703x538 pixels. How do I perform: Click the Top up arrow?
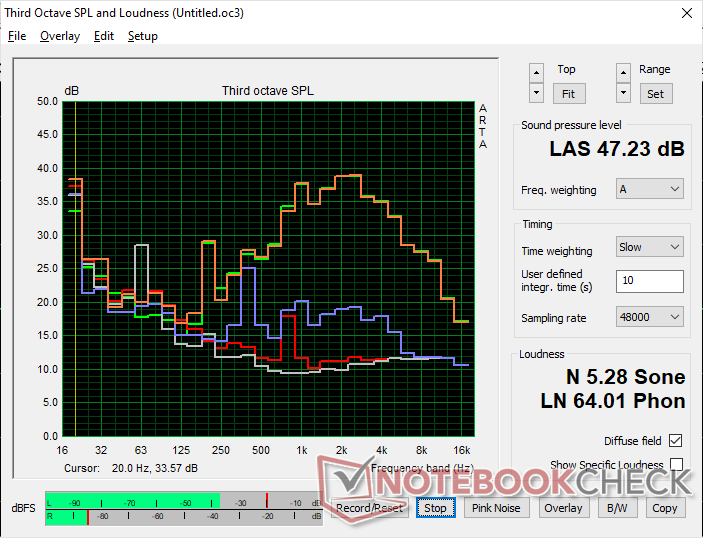[536, 73]
